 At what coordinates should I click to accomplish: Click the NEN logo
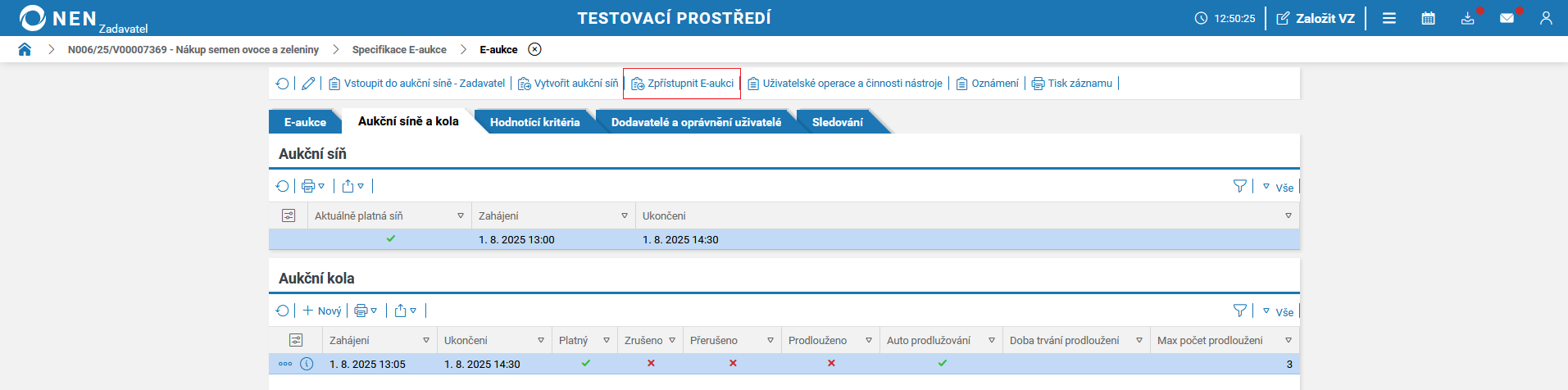pos(57,18)
